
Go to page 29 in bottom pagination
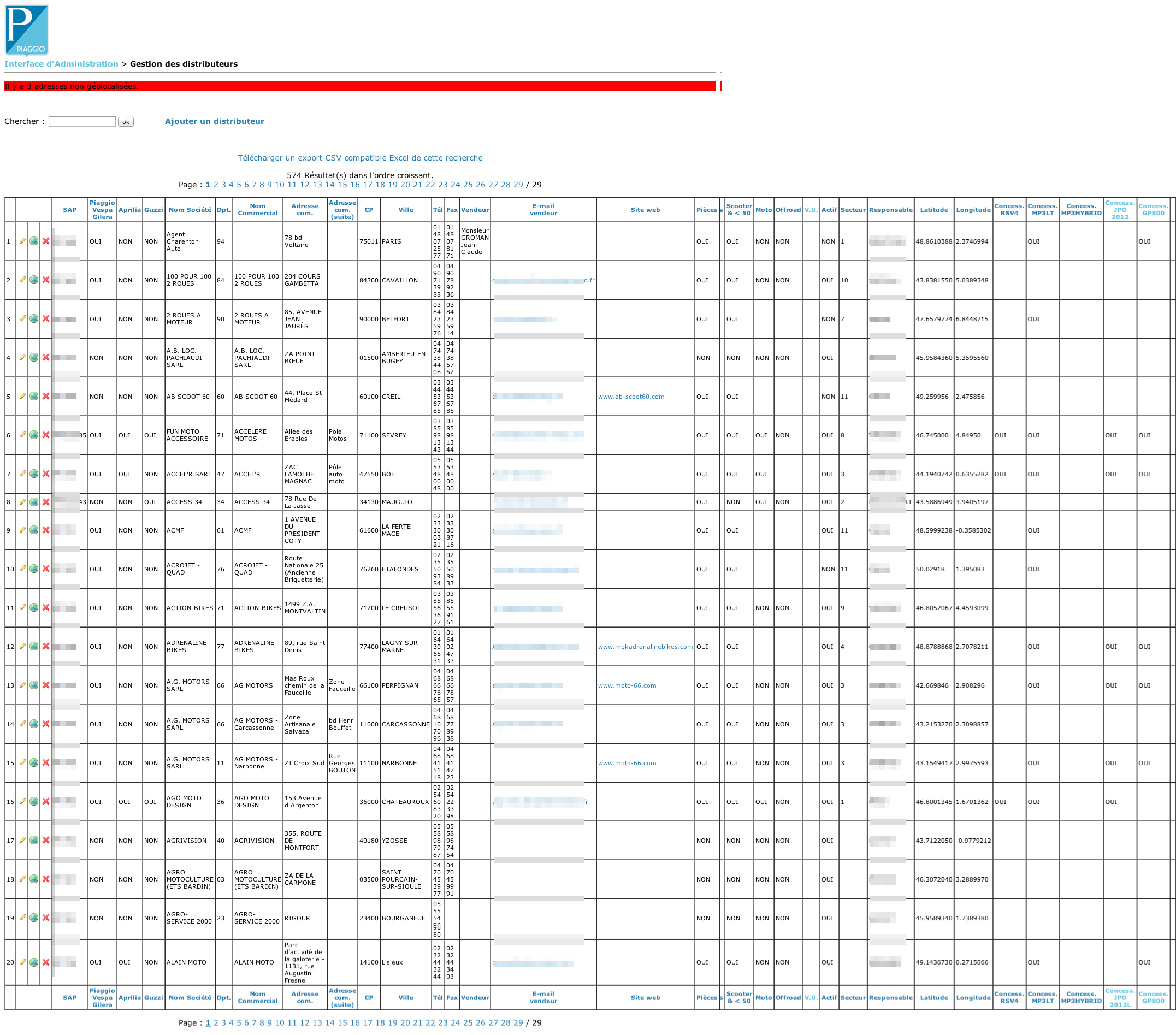(x=518, y=1022)
